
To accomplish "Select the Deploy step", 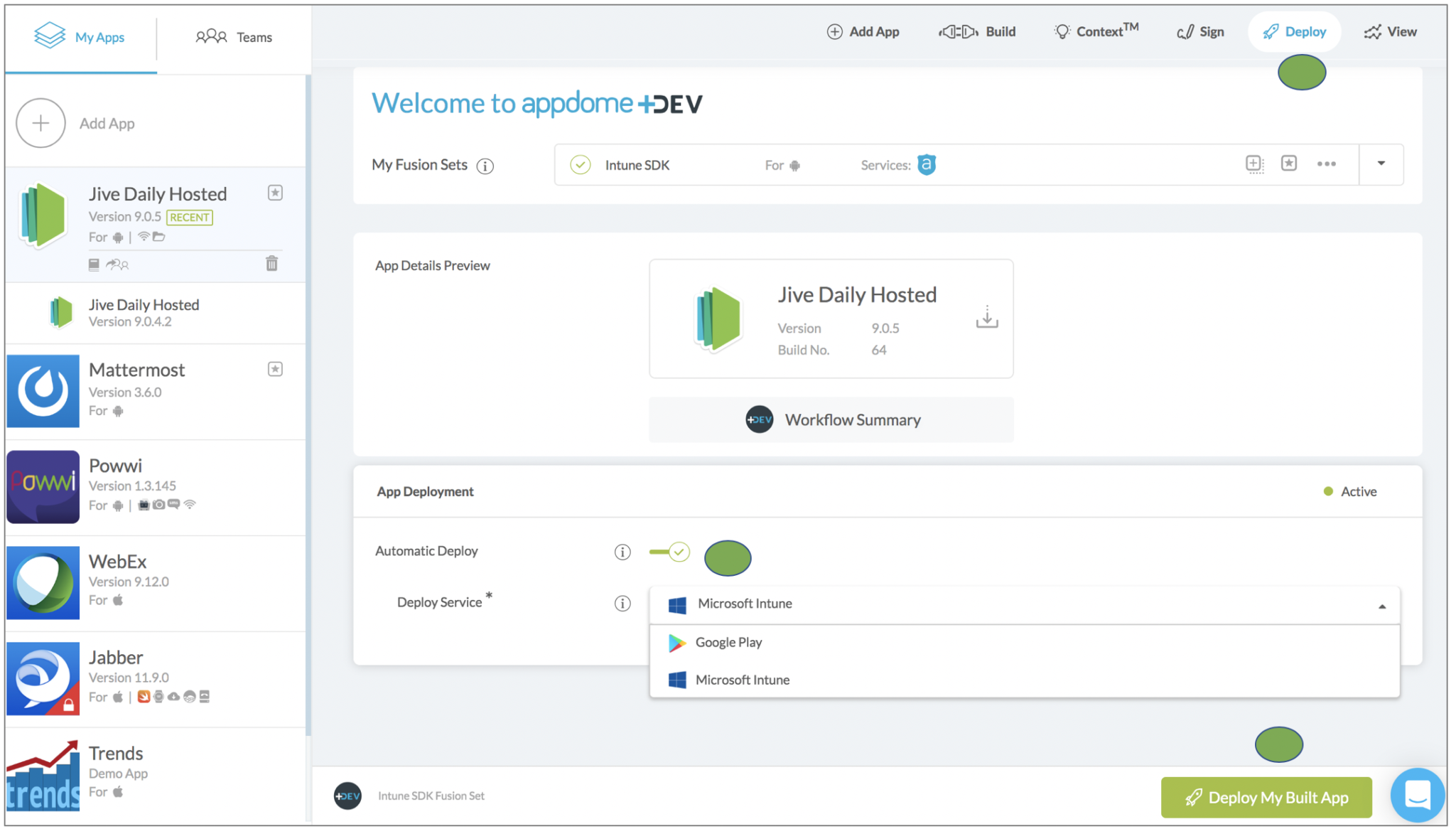I will click(1294, 31).
